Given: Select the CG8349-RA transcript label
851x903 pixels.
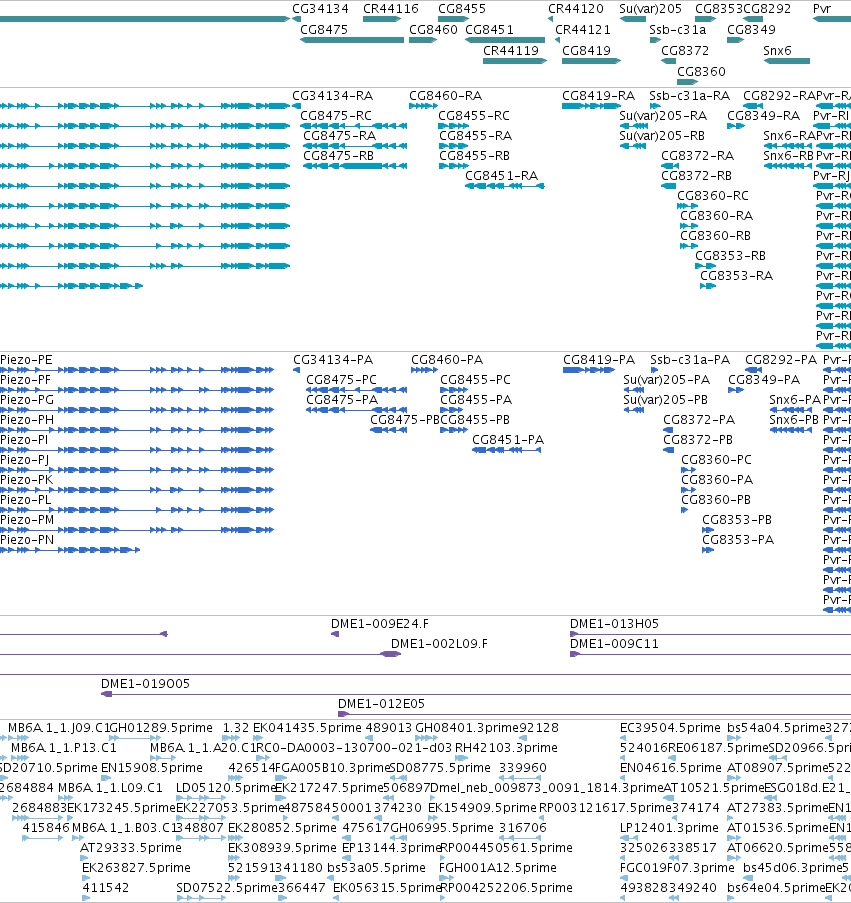Looking at the screenshot, I should [763, 116].
